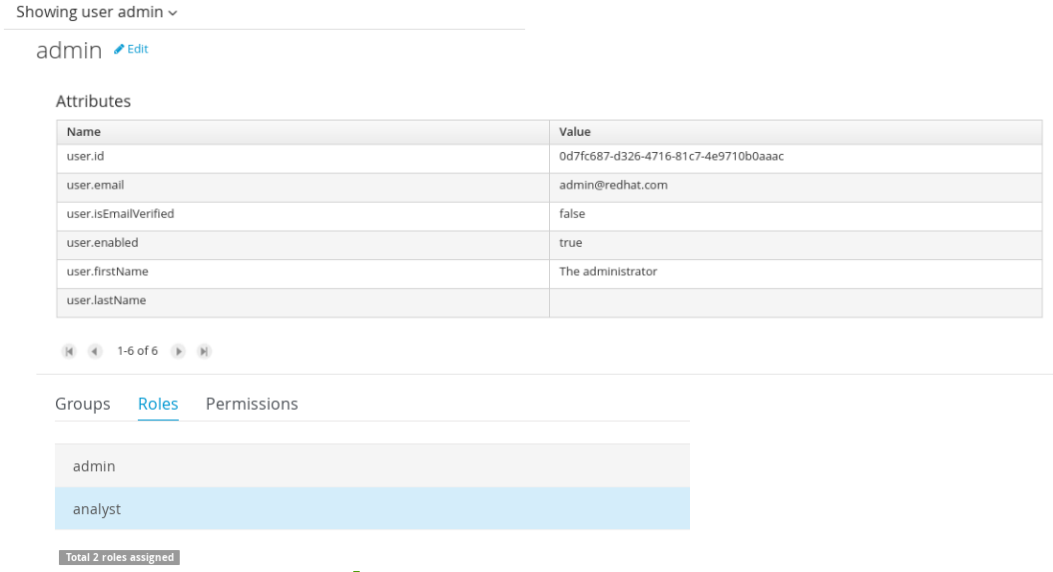
Task: Select the Roles tab
Action: click(x=158, y=404)
